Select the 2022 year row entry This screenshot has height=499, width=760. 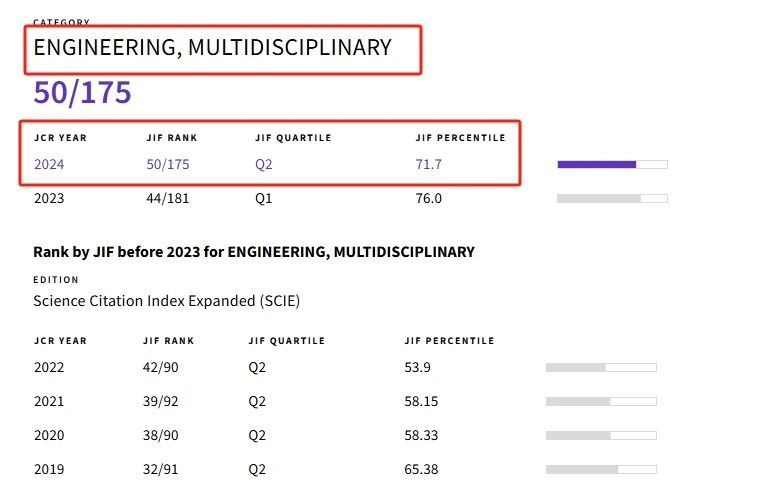click(x=49, y=367)
